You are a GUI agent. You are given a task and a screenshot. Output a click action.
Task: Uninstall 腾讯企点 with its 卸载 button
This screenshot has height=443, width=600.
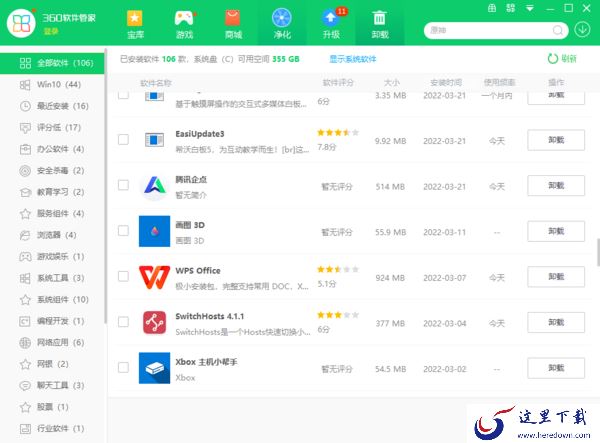(556, 186)
